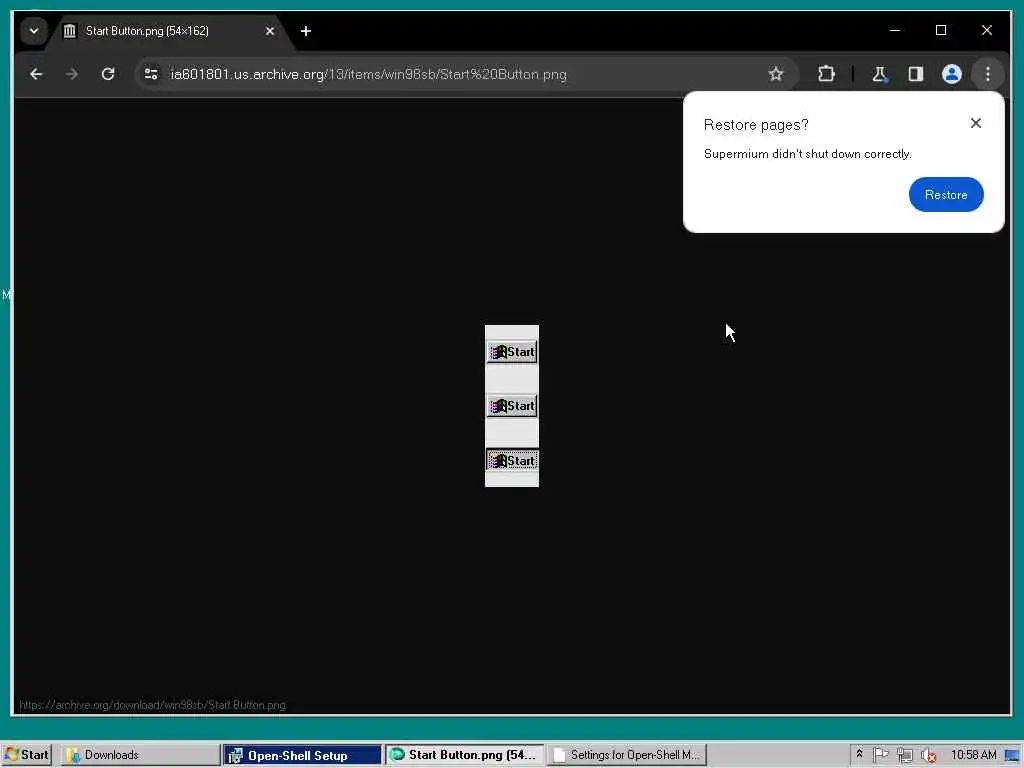
Task: Minimize the browser window
Action: tap(895, 30)
